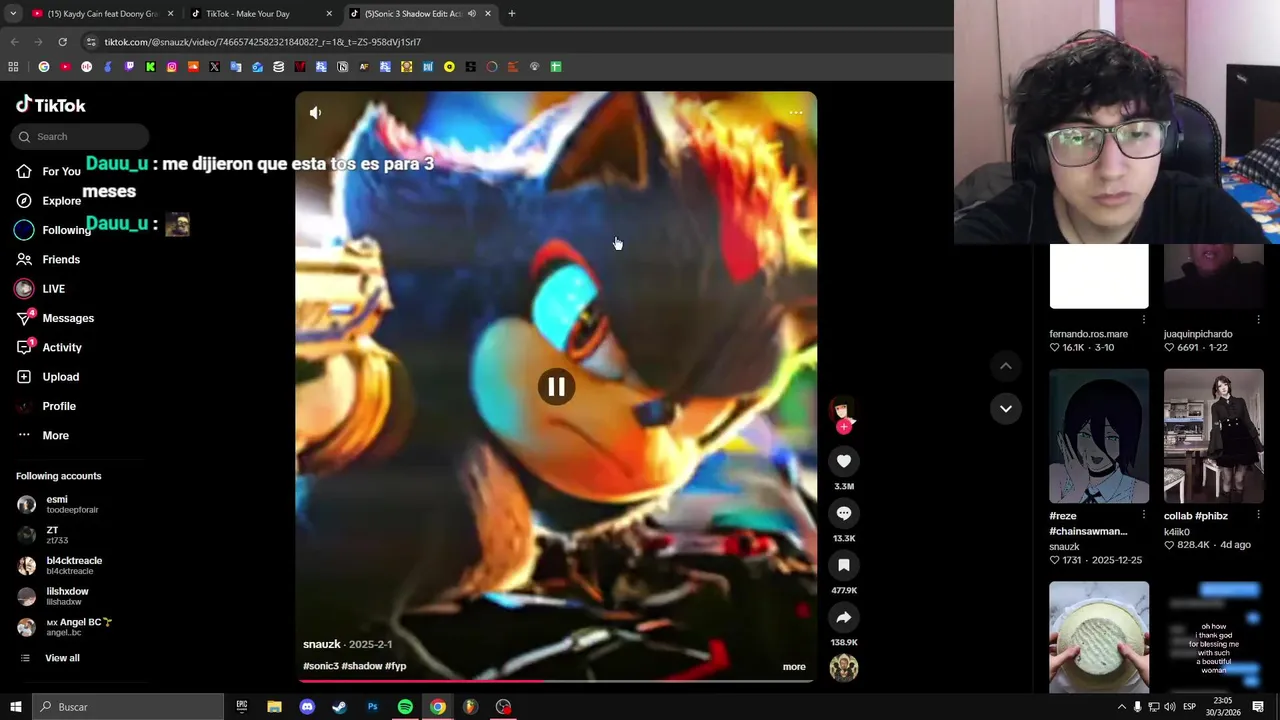
Task: Share video using the arrow icon
Action: 844,617
